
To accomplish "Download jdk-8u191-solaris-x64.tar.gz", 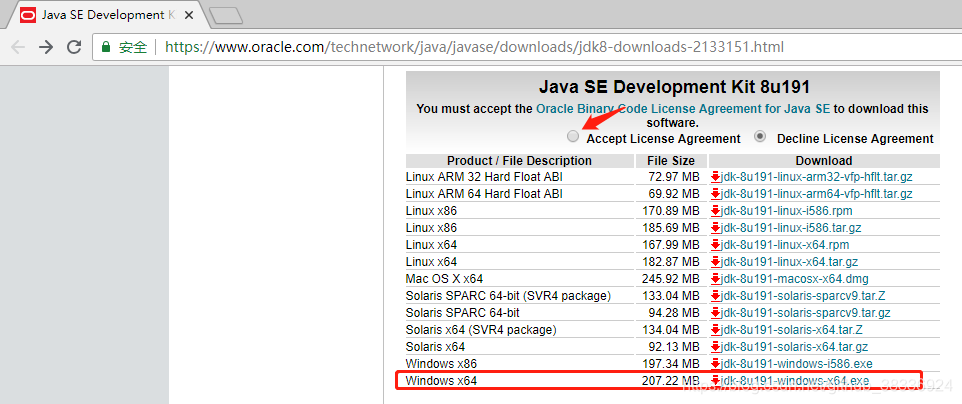I will (x=795, y=347).
